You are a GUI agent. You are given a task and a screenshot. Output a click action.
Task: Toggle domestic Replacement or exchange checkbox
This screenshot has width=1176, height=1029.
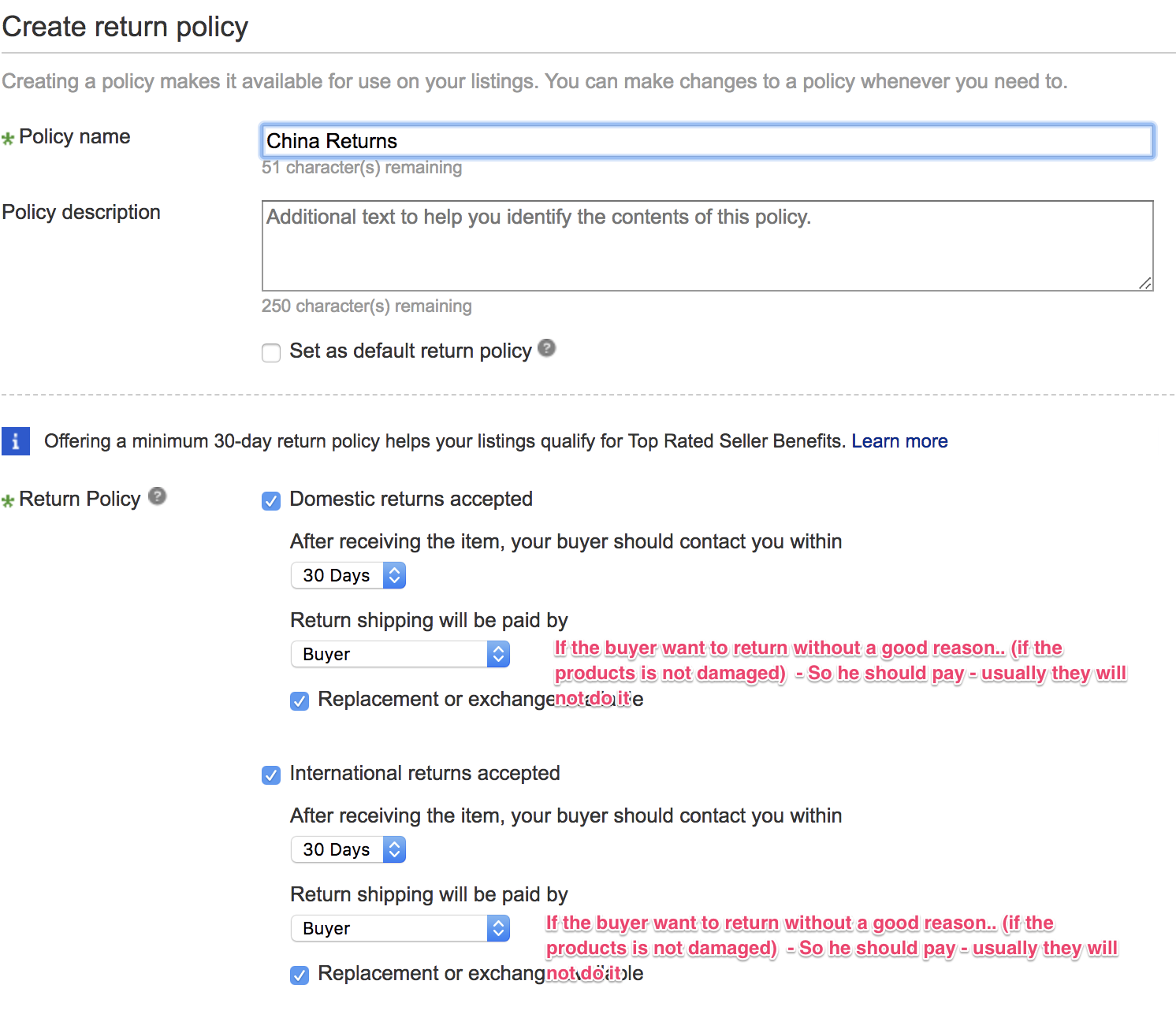point(300,701)
